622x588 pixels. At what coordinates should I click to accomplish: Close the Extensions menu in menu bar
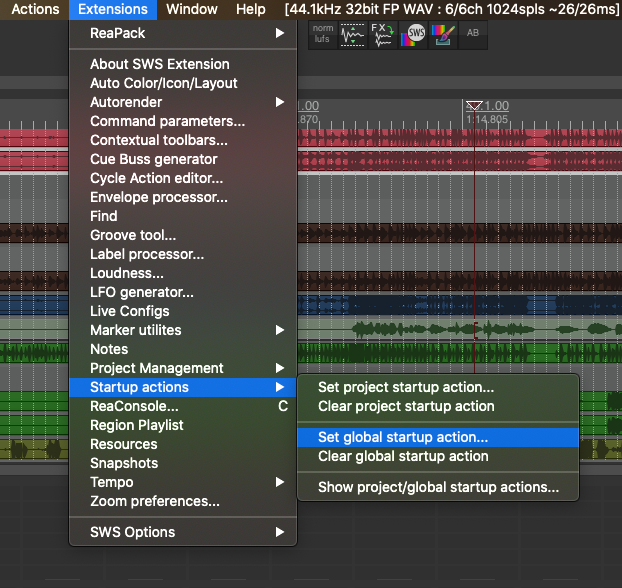[113, 9]
